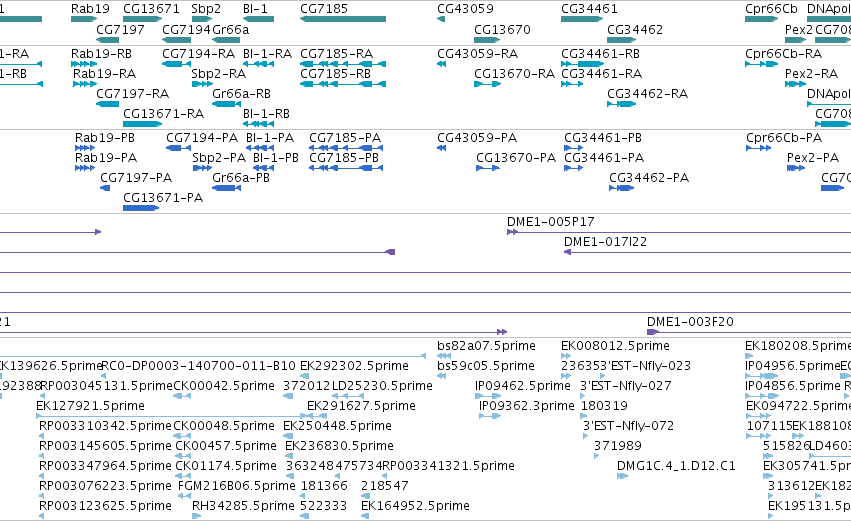Select transcript CG7185-RB
The width and height of the screenshot is (851, 521).
(335, 73)
